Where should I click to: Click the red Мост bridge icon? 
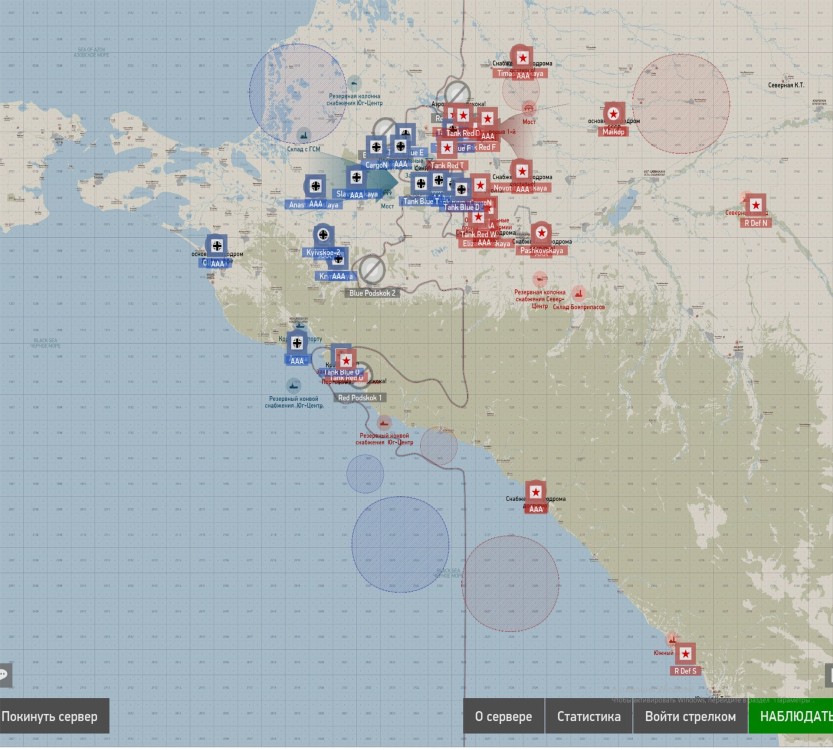(x=529, y=108)
